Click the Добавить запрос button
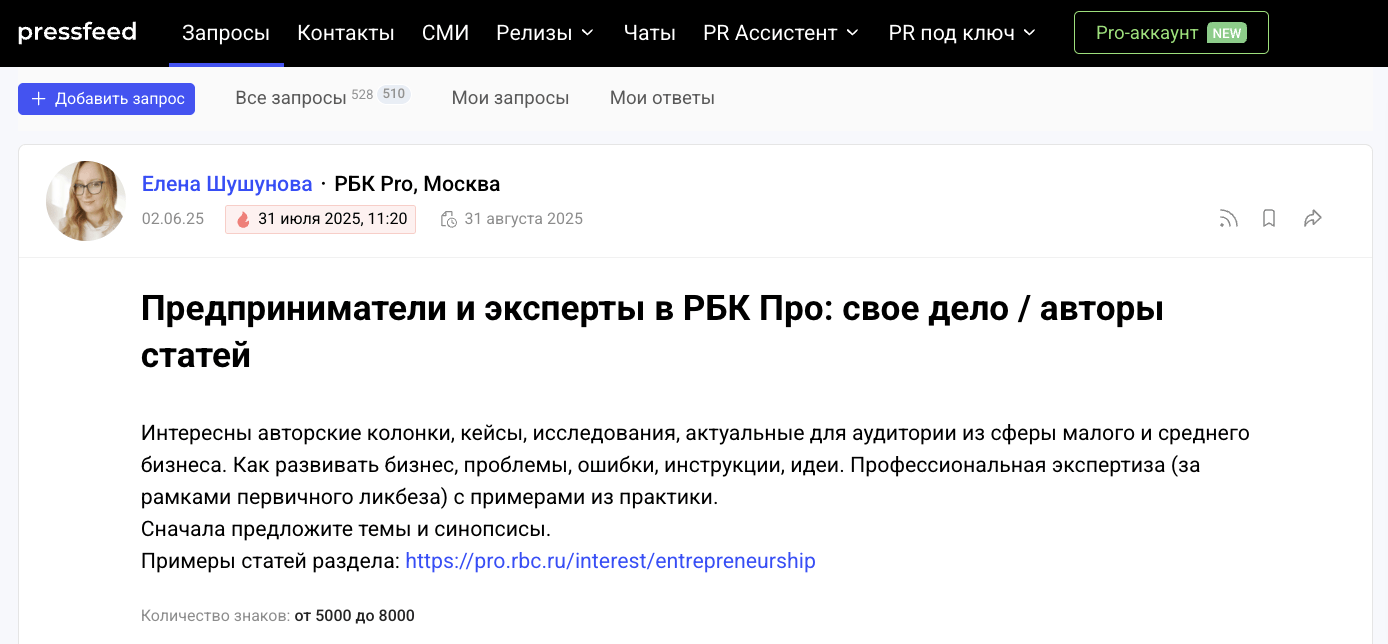The image size is (1388, 644). [x=106, y=98]
